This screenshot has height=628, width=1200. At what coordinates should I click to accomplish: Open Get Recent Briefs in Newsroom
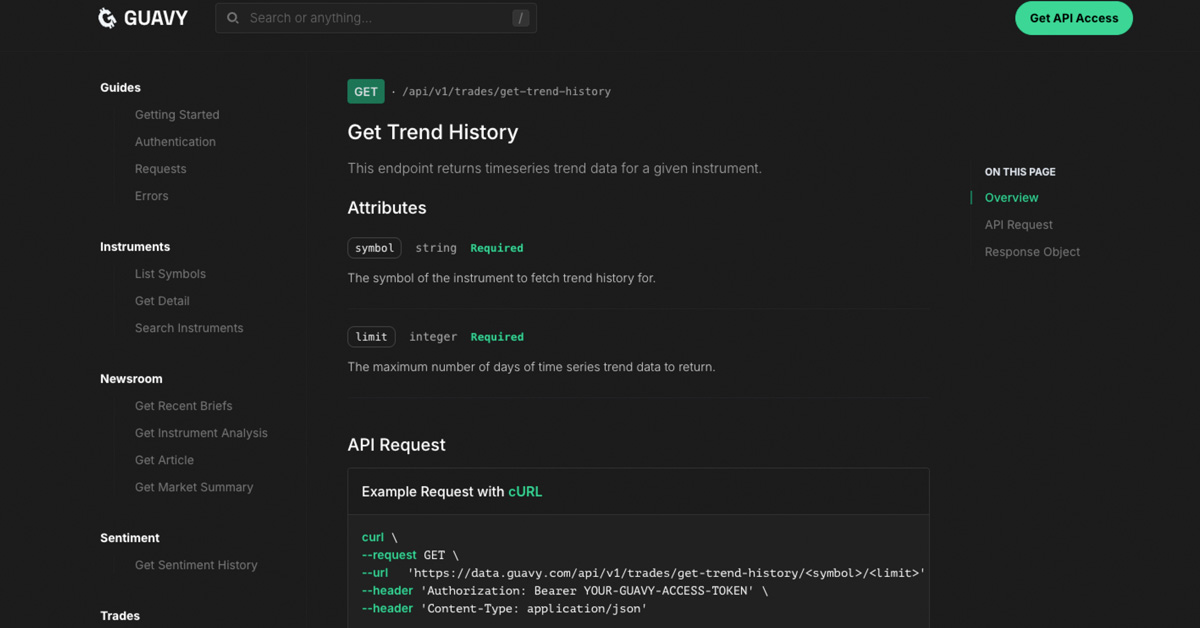click(183, 406)
